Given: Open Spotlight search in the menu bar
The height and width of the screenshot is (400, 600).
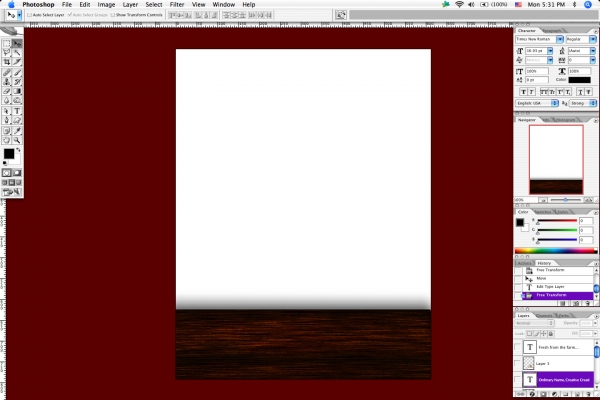Looking at the screenshot, I should point(588,5).
